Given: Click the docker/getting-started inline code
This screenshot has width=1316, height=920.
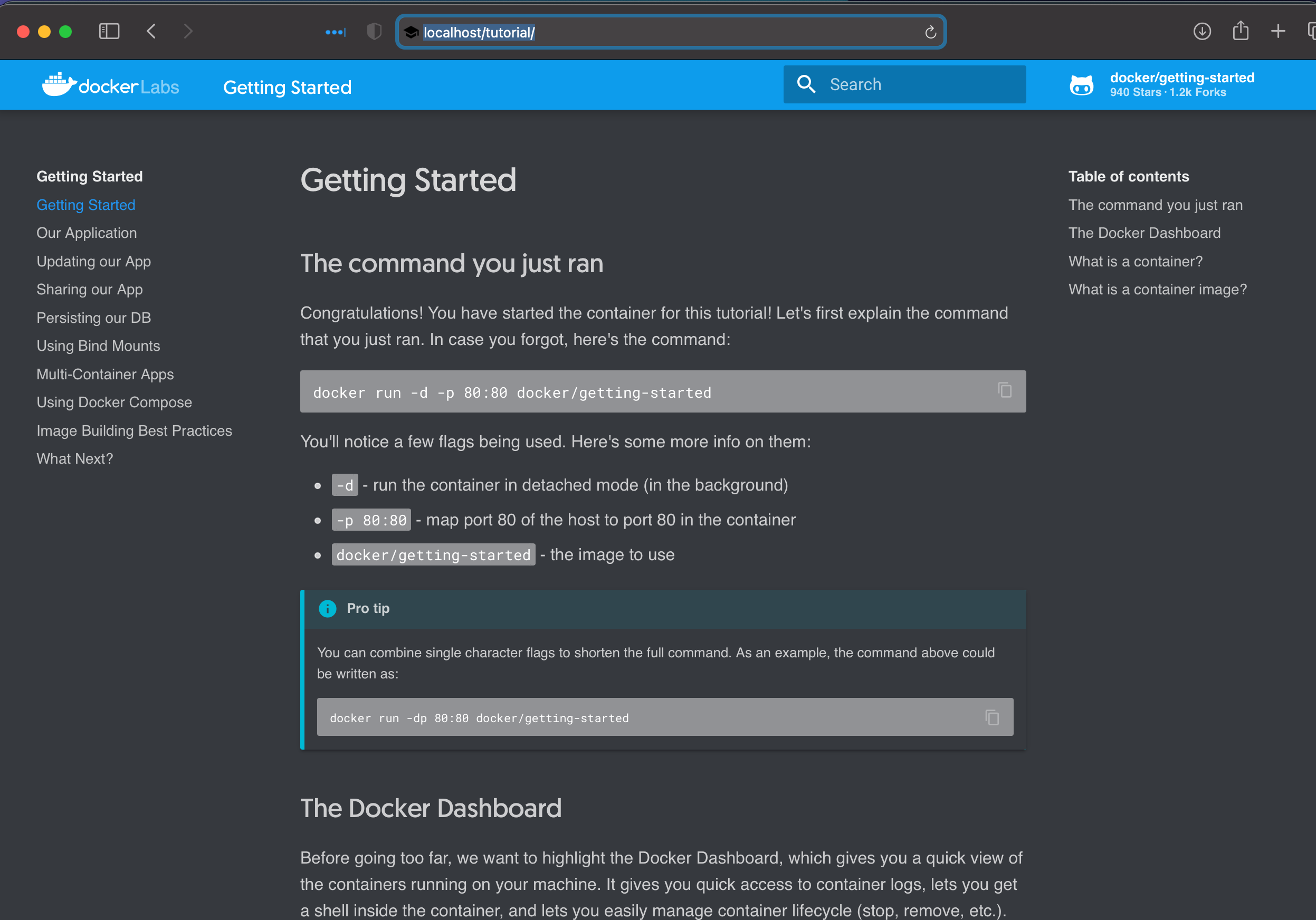Looking at the screenshot, I should pos(433,554).
